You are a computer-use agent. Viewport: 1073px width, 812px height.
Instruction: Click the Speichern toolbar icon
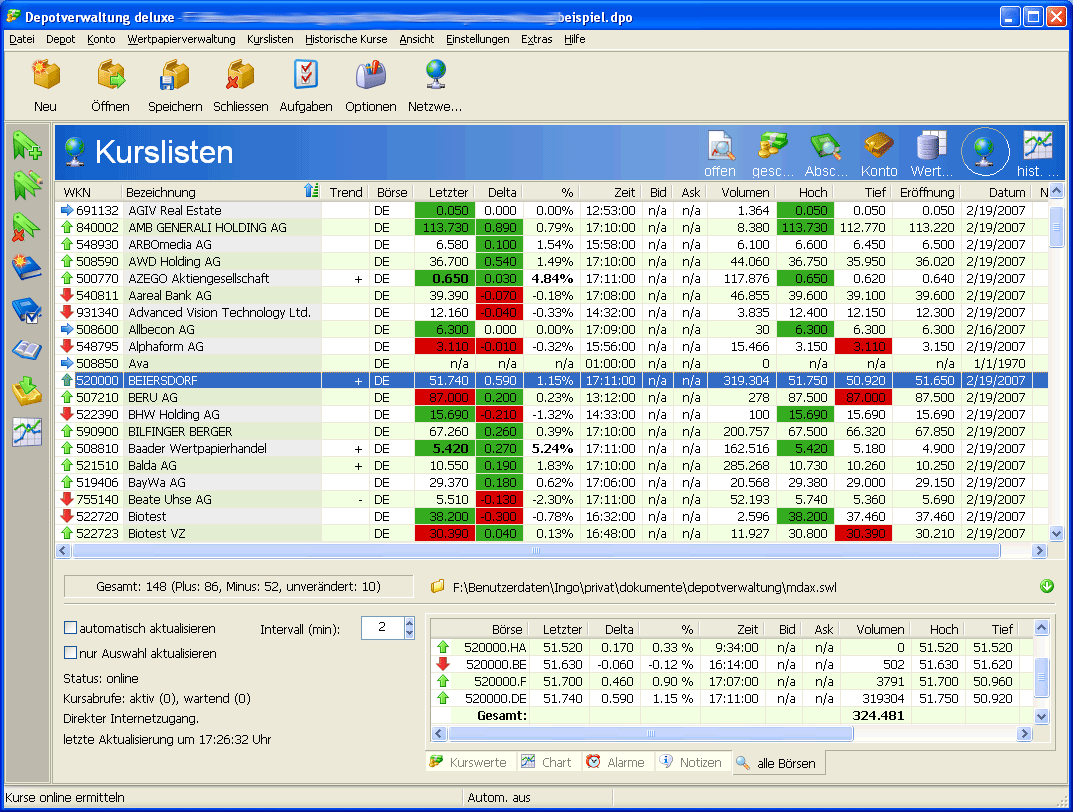pyautogui.click(x=175, y=76)
